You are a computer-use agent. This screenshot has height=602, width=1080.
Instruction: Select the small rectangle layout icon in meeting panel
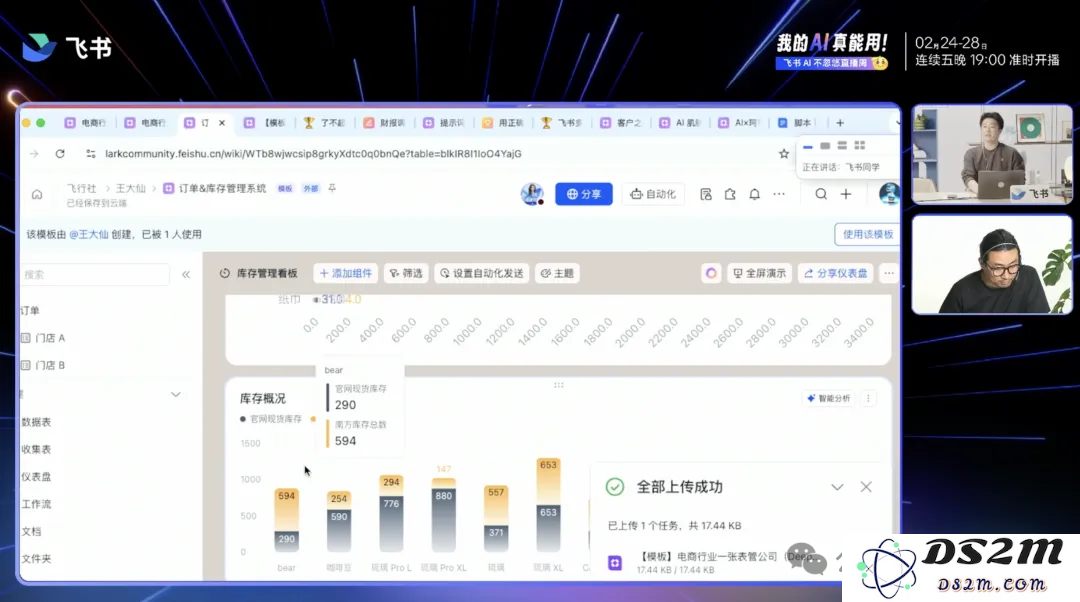824,145
